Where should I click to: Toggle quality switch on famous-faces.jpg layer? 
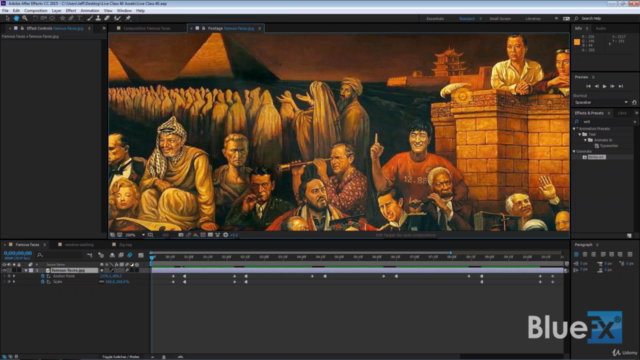[x=112, y=270]
